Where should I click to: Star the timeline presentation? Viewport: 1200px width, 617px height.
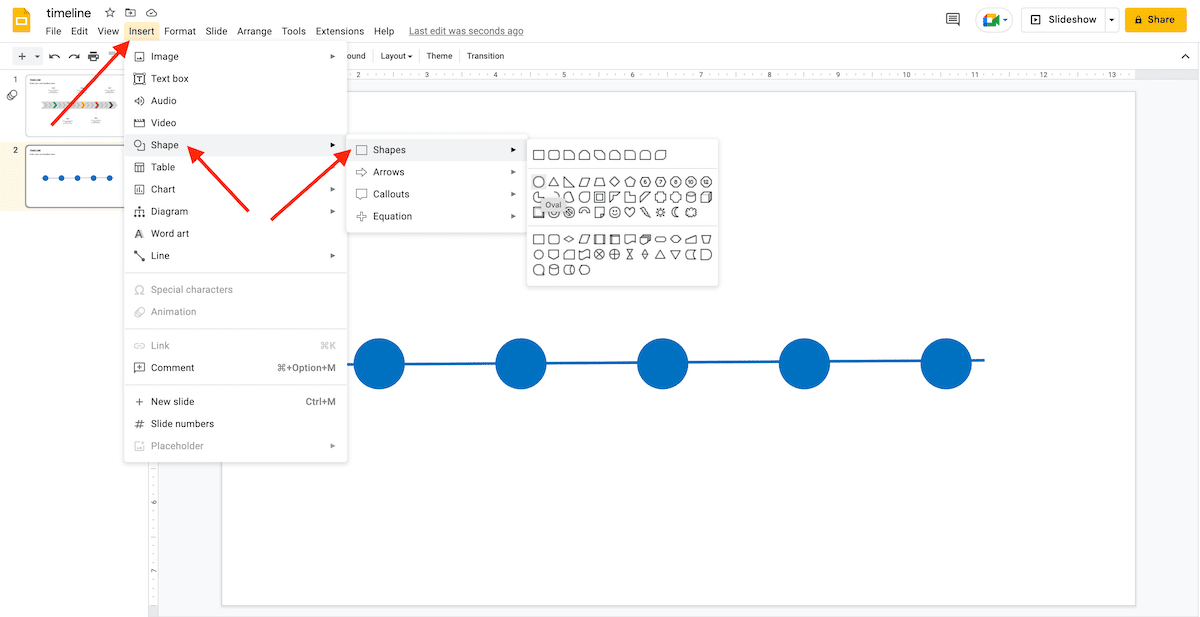110,13
